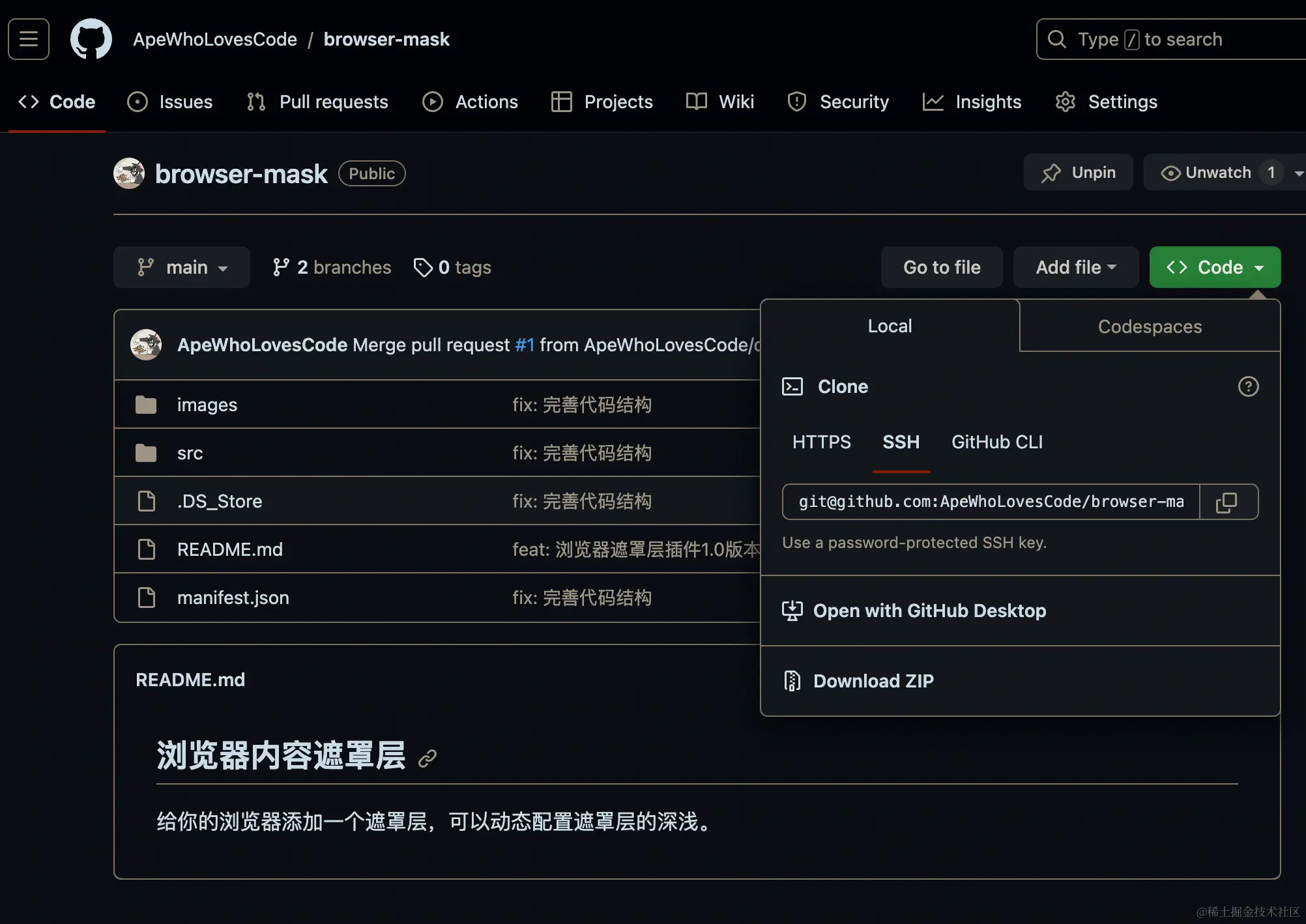This screenshot has width=1306, height=924.
Task: Open the Security tab
Action: 838,102
